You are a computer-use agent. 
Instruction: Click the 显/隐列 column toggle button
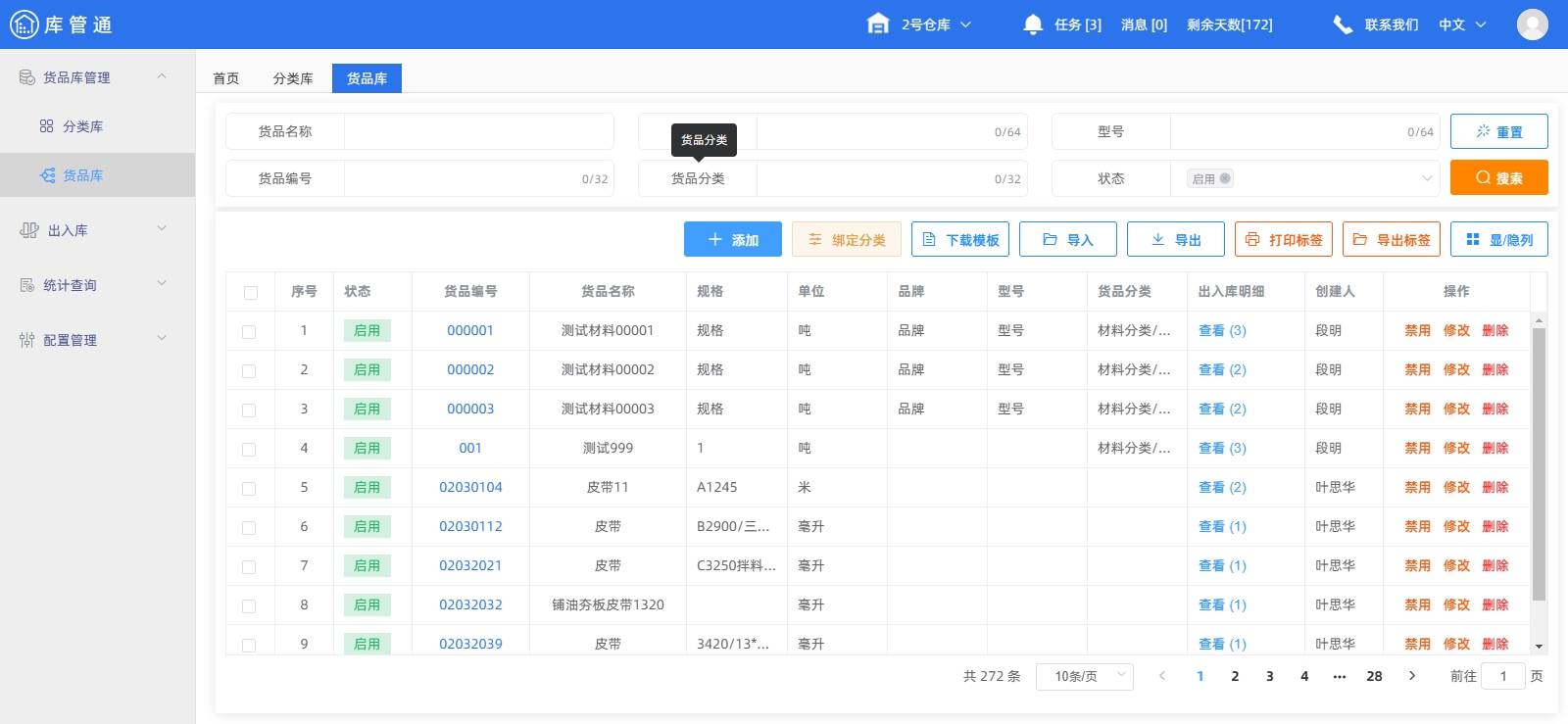[1498, 240]
